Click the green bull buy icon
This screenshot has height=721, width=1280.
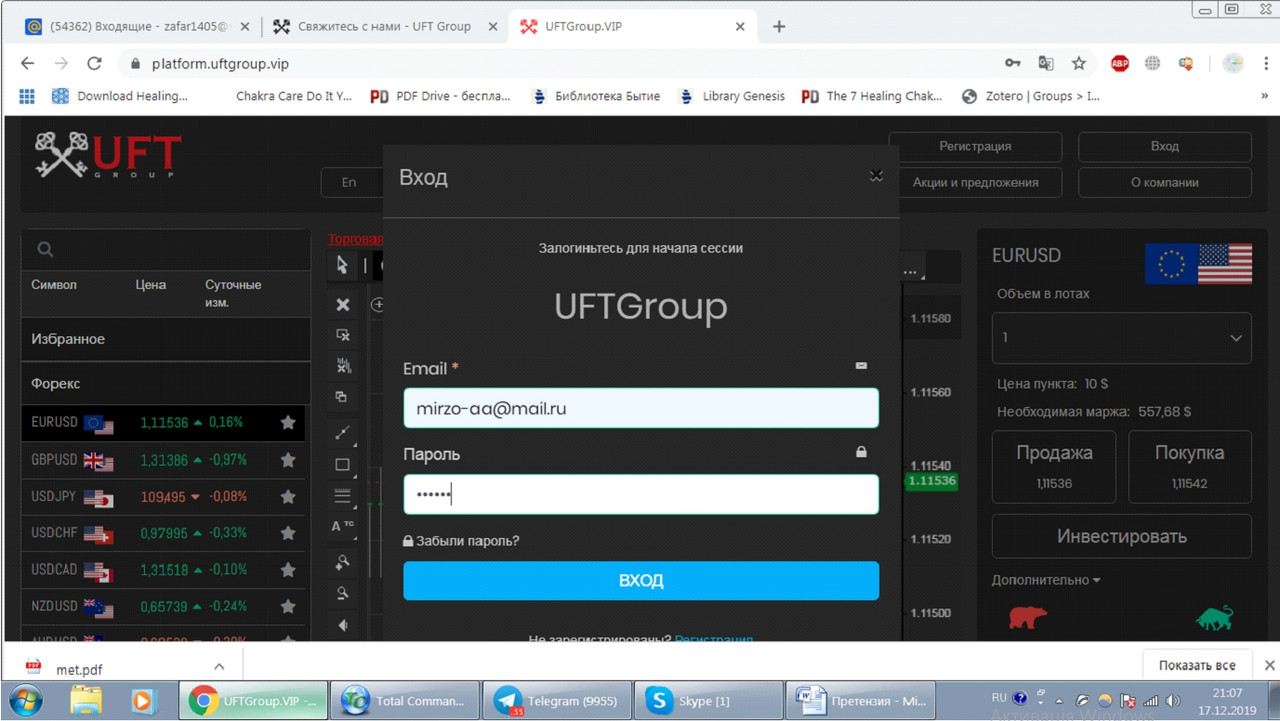pyautogui.click(x=1215, y=617)
